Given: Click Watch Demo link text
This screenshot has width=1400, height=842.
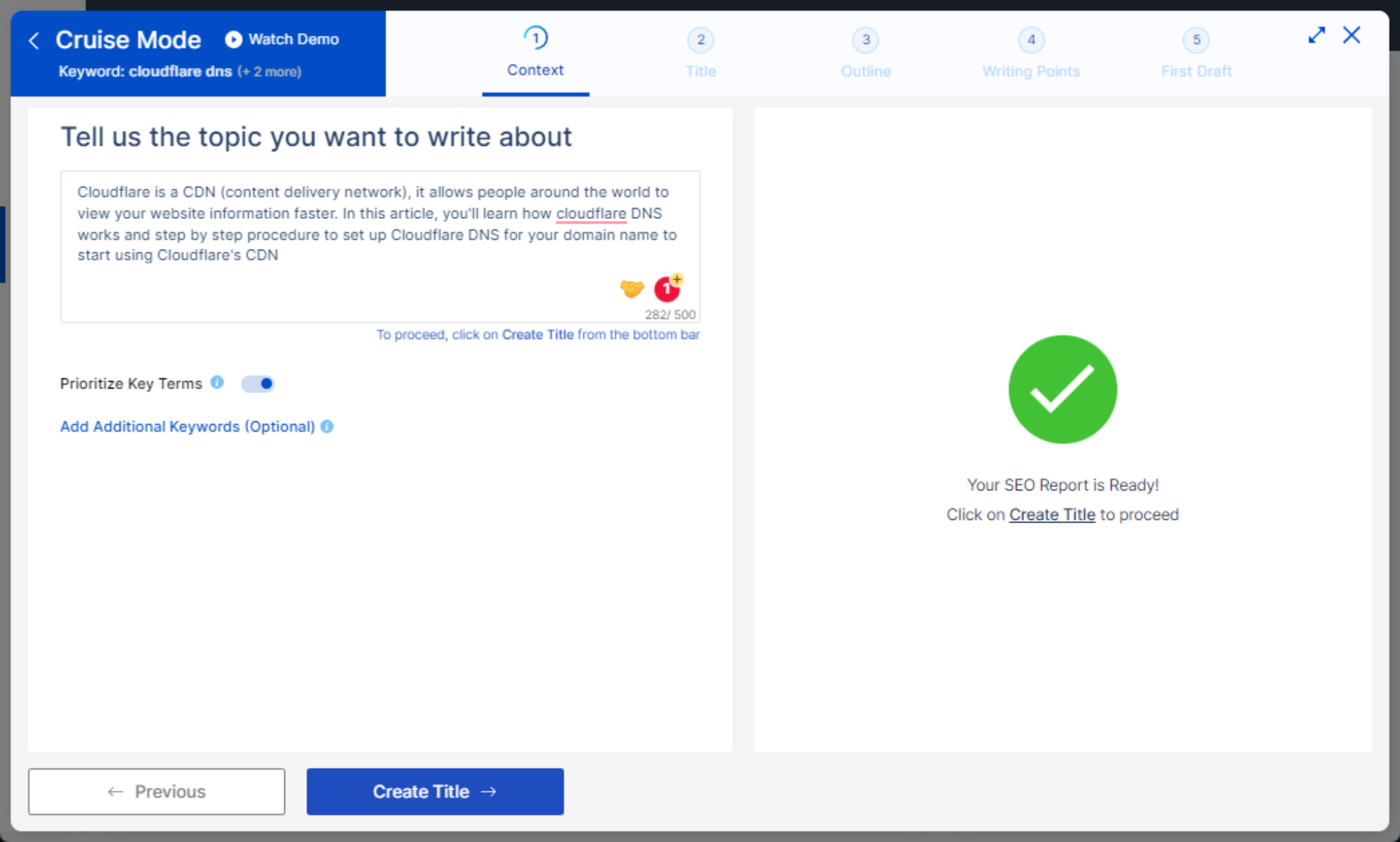Looking at the screenshot, I should coord(294,40).
